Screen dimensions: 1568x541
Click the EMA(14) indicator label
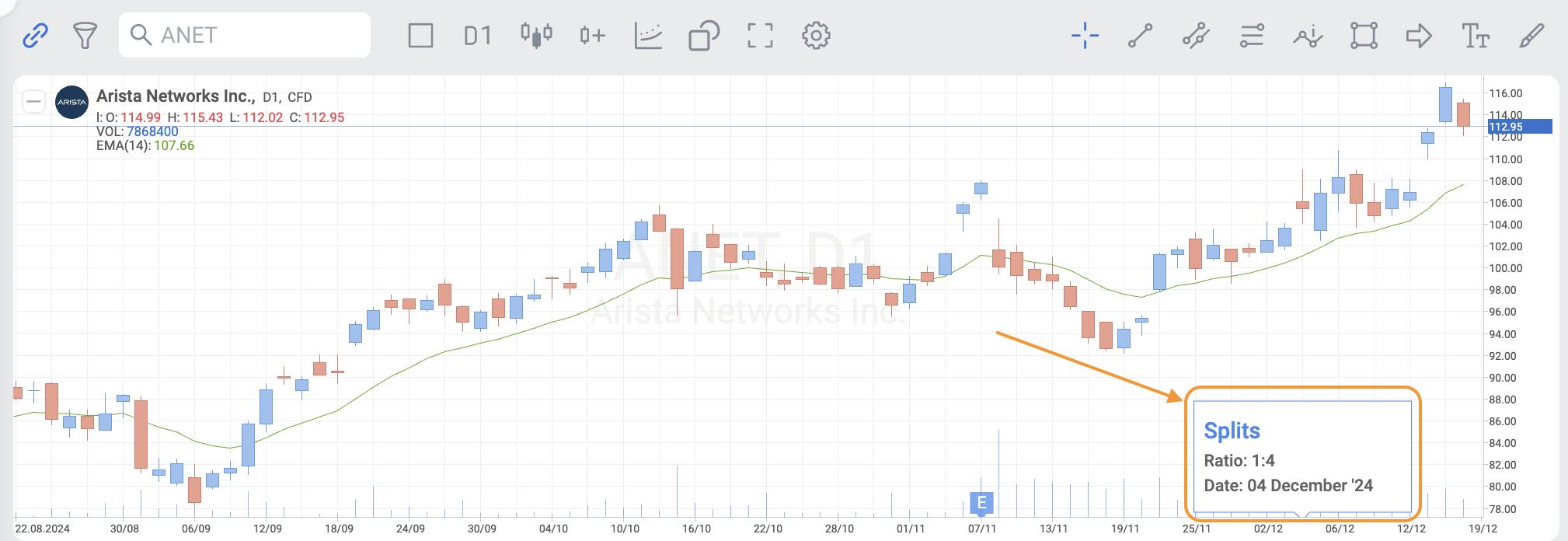[x=123, y=145]
